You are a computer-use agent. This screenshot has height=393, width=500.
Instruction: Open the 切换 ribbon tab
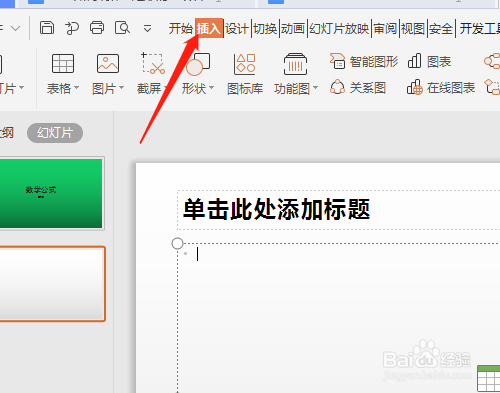point(265,29)
